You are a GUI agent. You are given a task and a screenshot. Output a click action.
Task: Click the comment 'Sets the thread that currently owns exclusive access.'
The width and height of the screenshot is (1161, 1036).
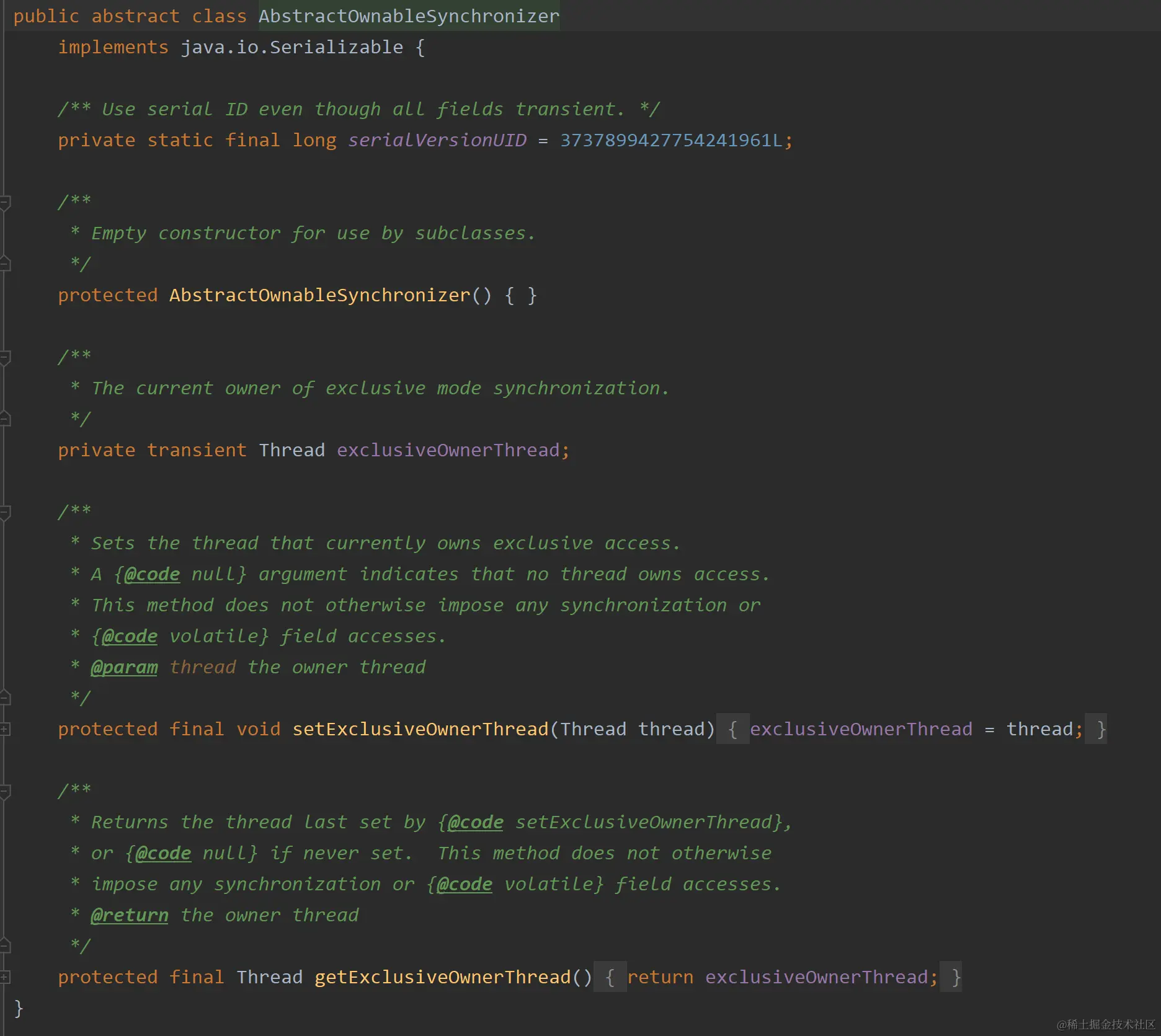(x=386, y=543)
